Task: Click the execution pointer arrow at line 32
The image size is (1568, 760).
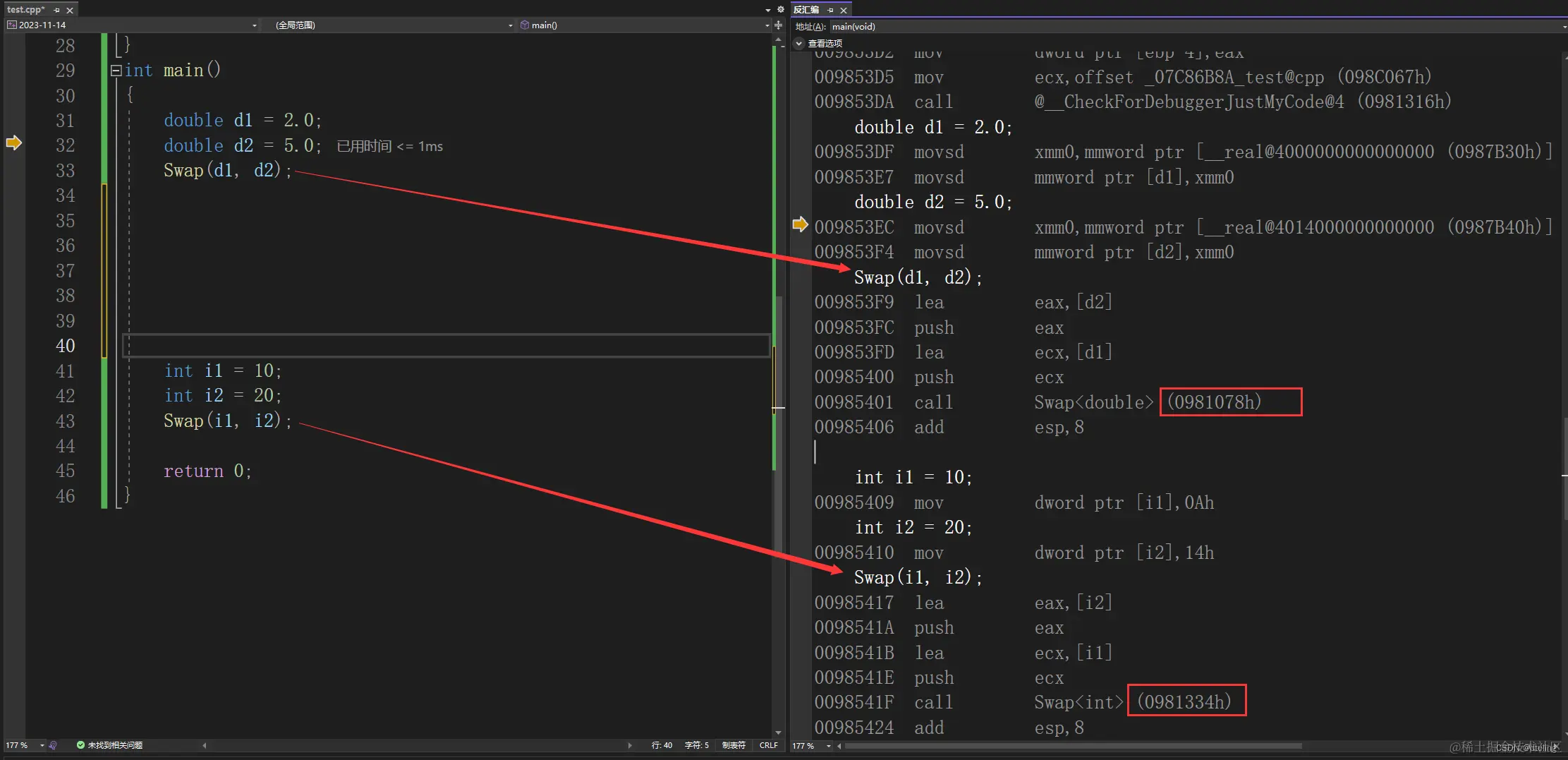Action: pyautogui.click(x=14, y=143)
